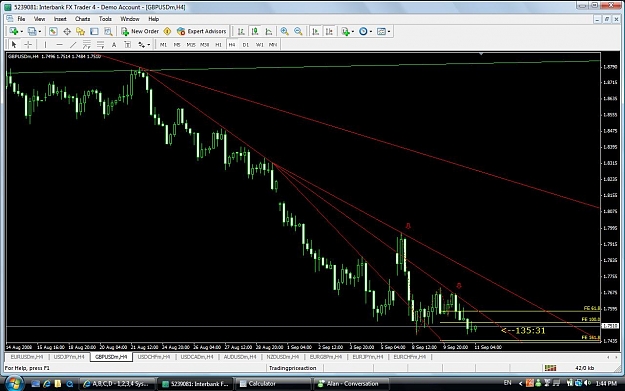This screenshot has height=391, width=625.
Task: Switch to the M1 timeframe
Action: click(x=163, y=45)
